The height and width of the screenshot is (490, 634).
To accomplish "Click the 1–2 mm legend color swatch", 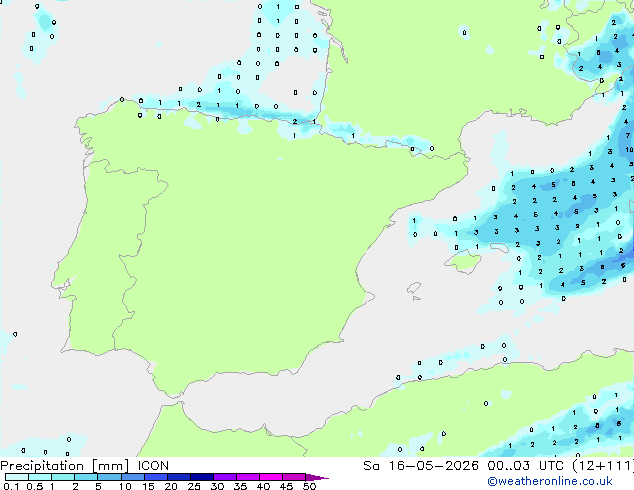I will 63,477.
